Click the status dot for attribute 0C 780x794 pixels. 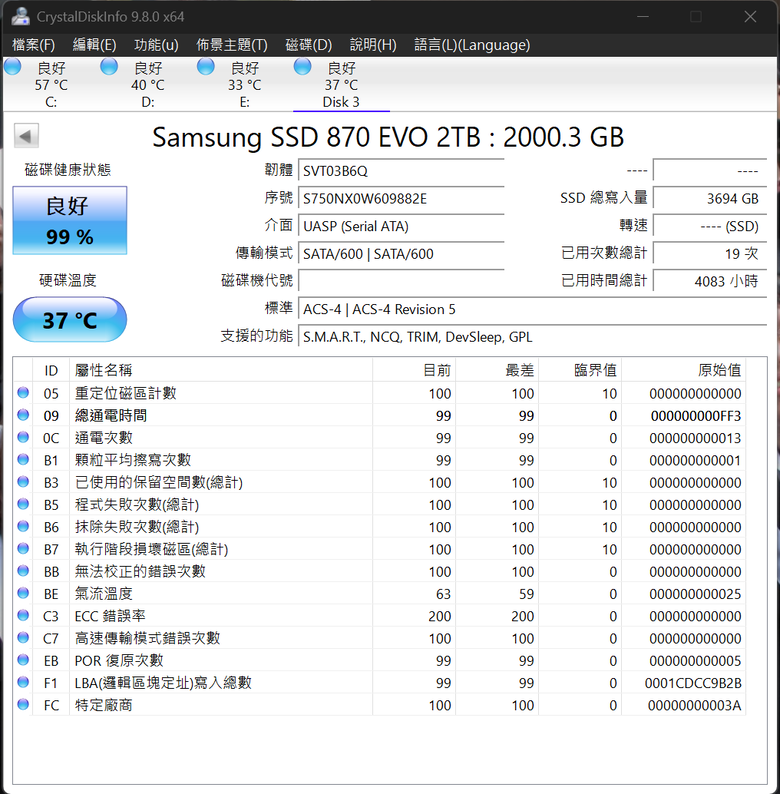(x=23, y=437)
